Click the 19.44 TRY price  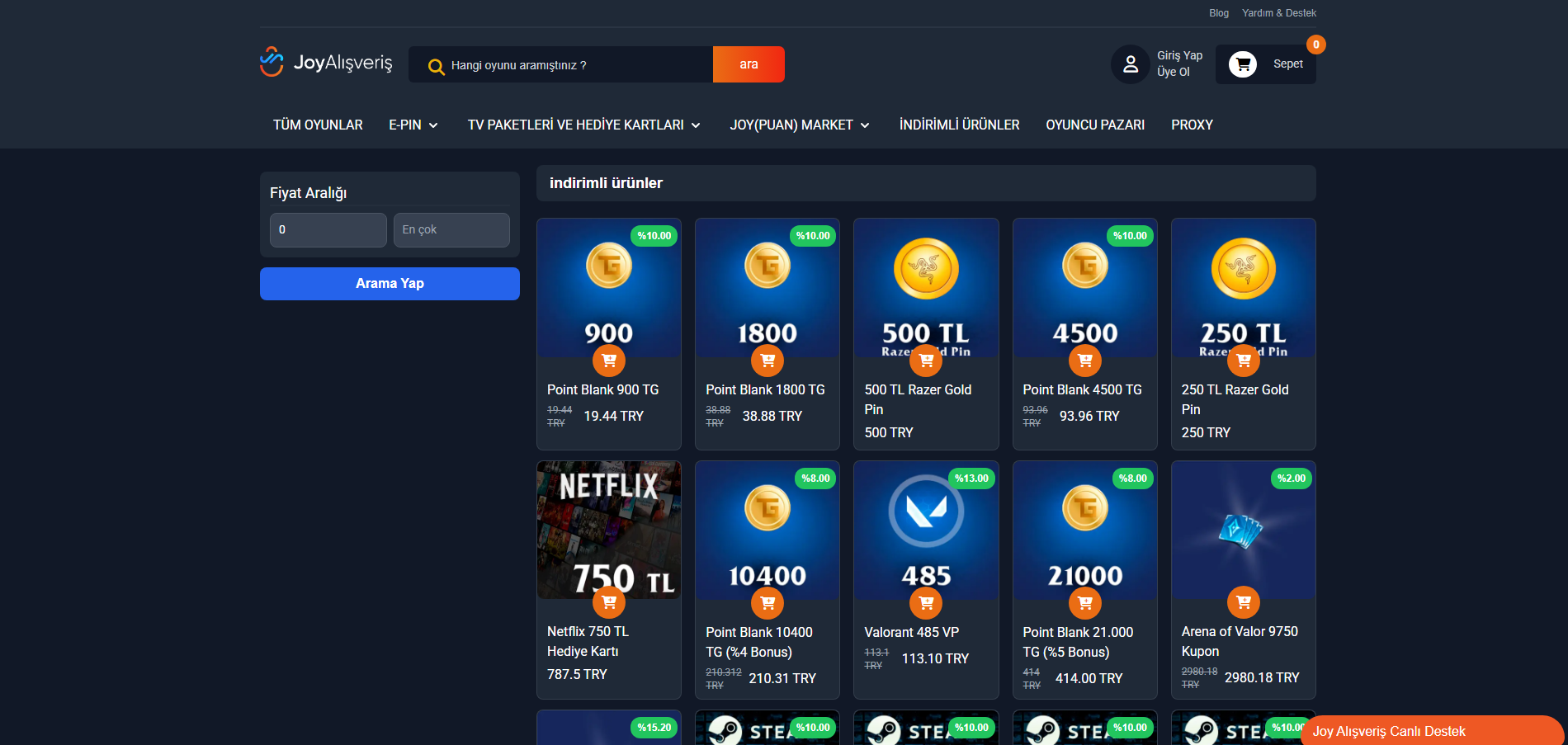pyautogui.click(x=614, y=416)
